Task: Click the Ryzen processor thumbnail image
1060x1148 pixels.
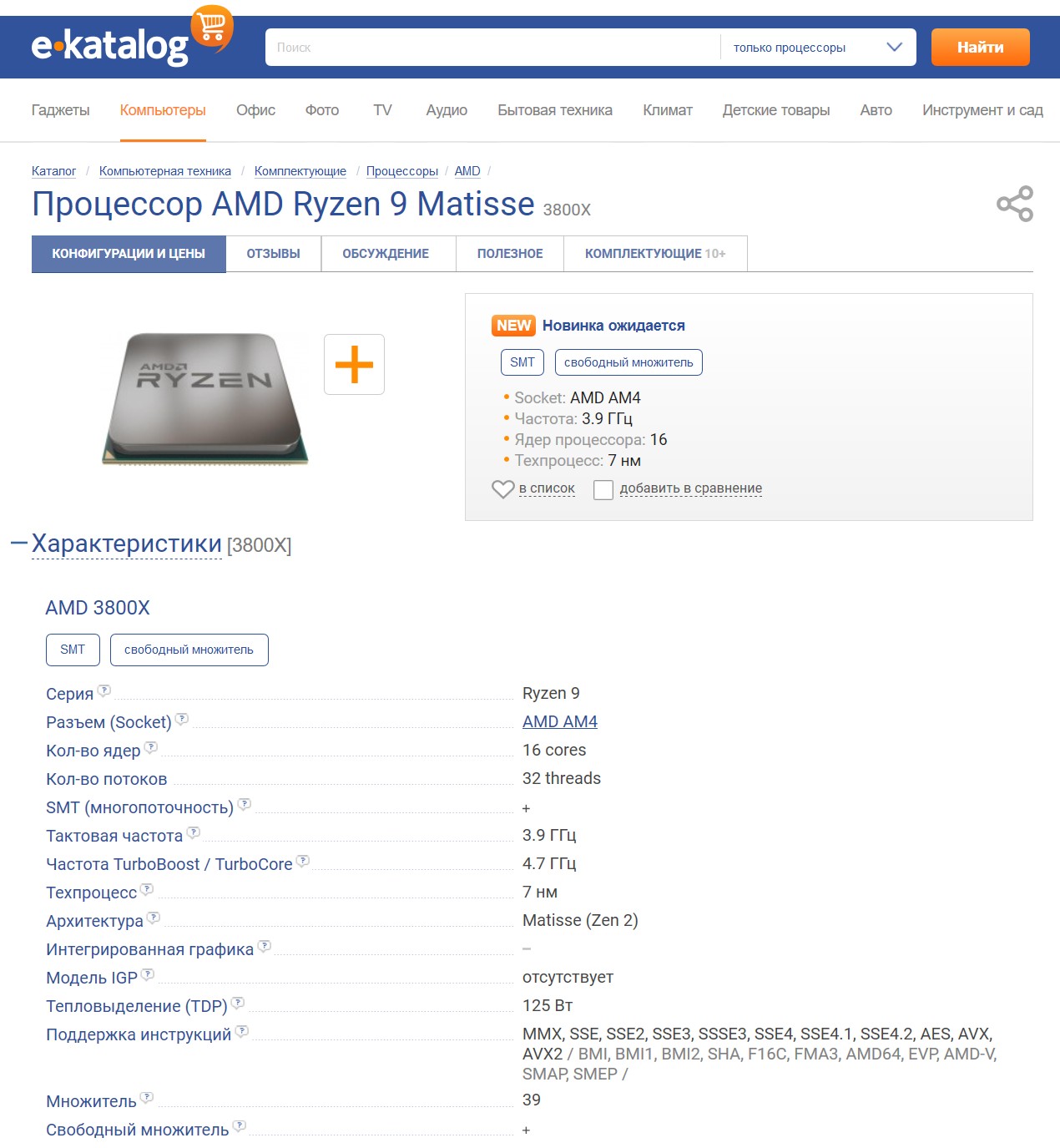Action: [x=205, y=398]
